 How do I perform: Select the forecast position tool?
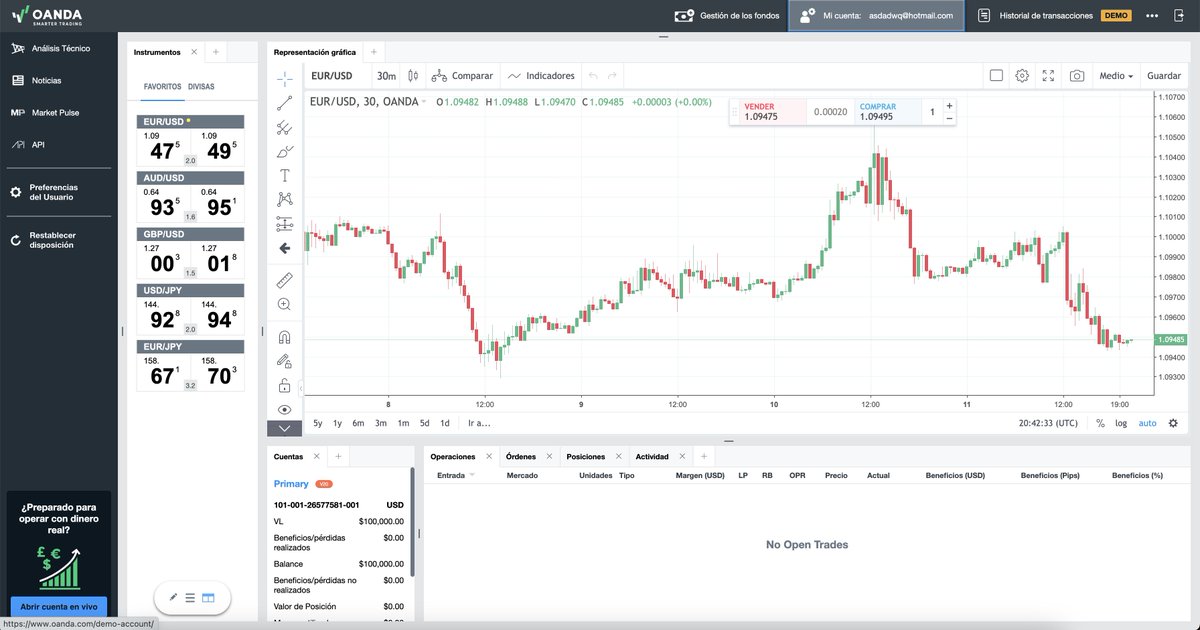click(x=285, y=223)
